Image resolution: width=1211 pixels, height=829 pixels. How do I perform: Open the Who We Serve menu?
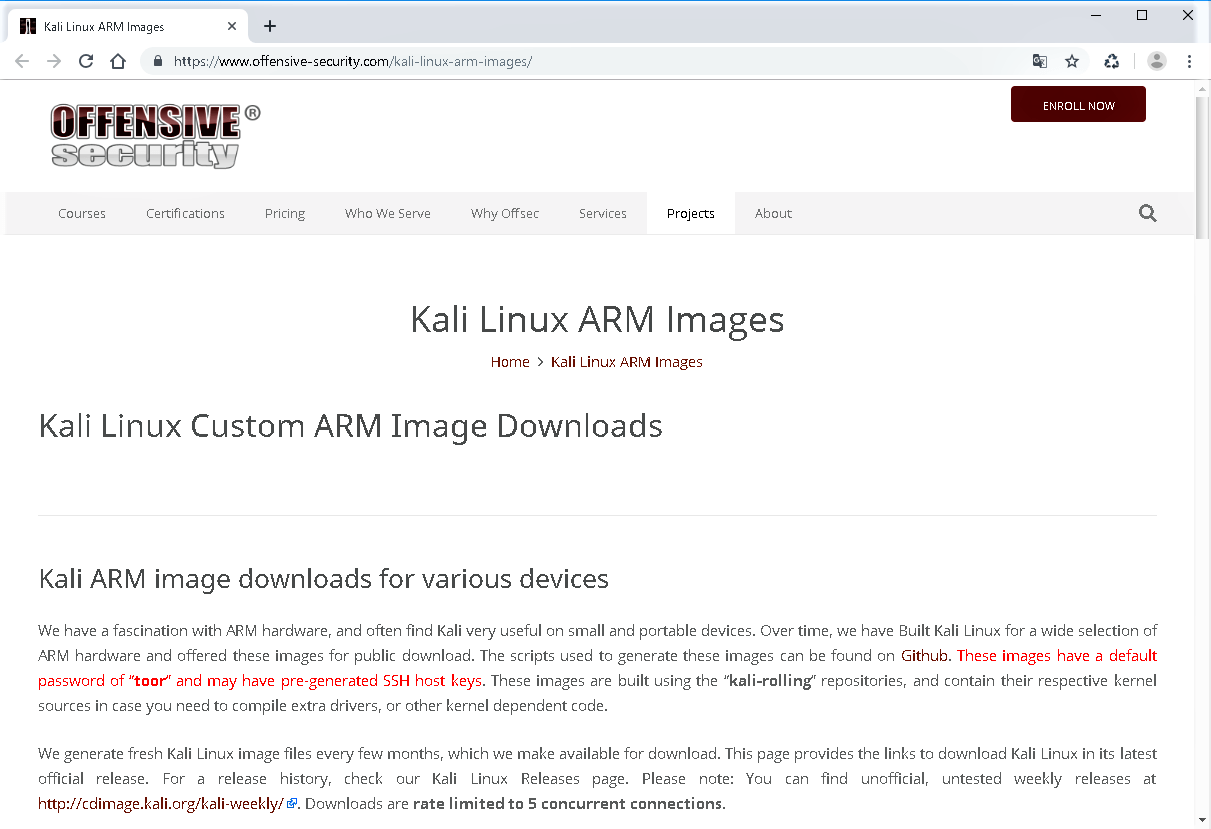388,213
